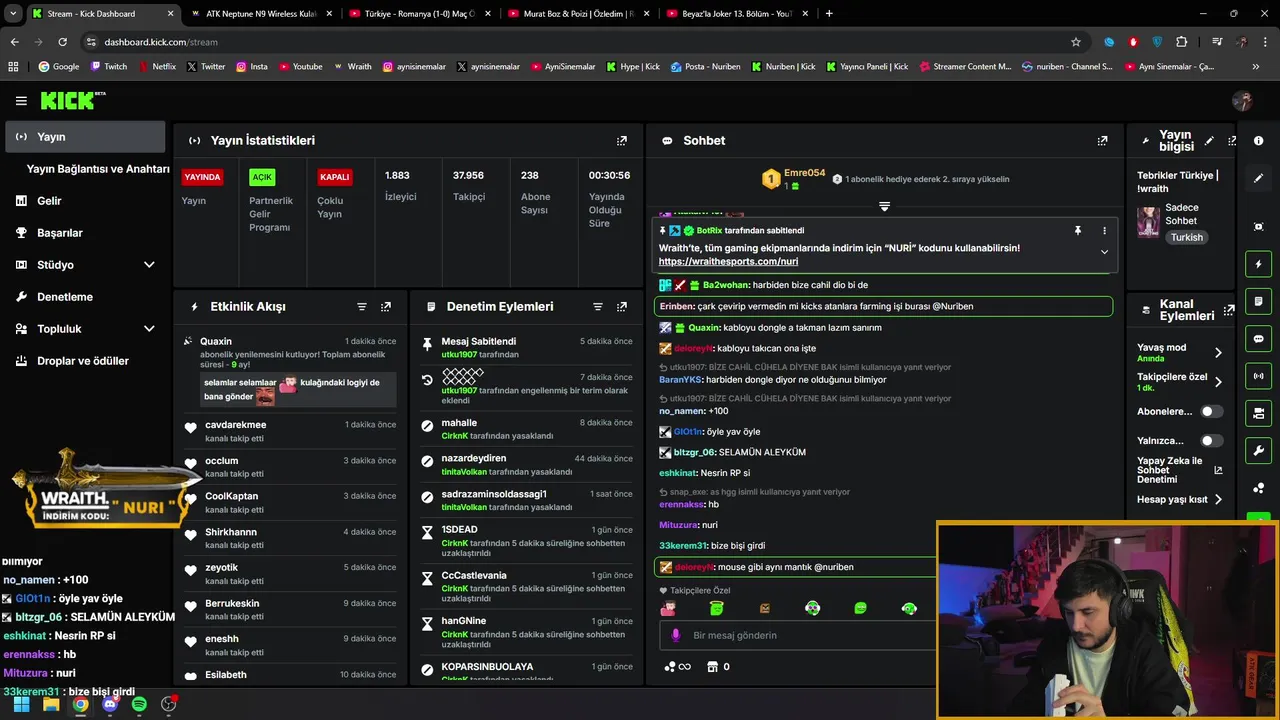The height and width of the screenshot is (720, 1280).
Task: Edit stream info with the pencil in Yayın bilgisi
Action: tap(1209, 141)
